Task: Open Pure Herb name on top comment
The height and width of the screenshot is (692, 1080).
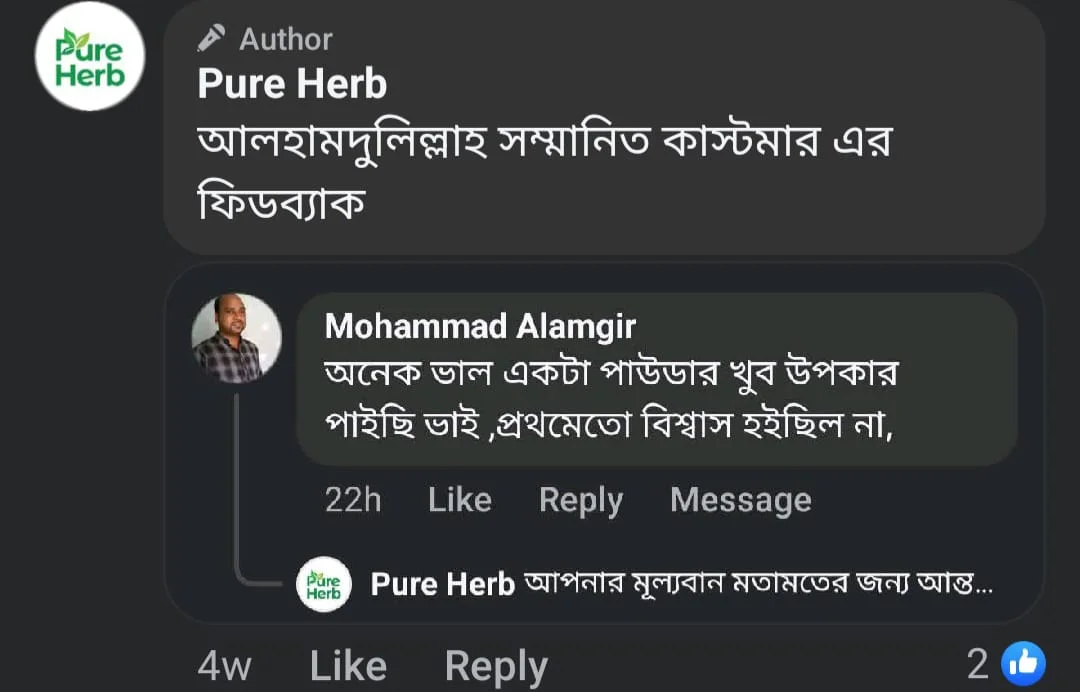Action: pos(292,84)
